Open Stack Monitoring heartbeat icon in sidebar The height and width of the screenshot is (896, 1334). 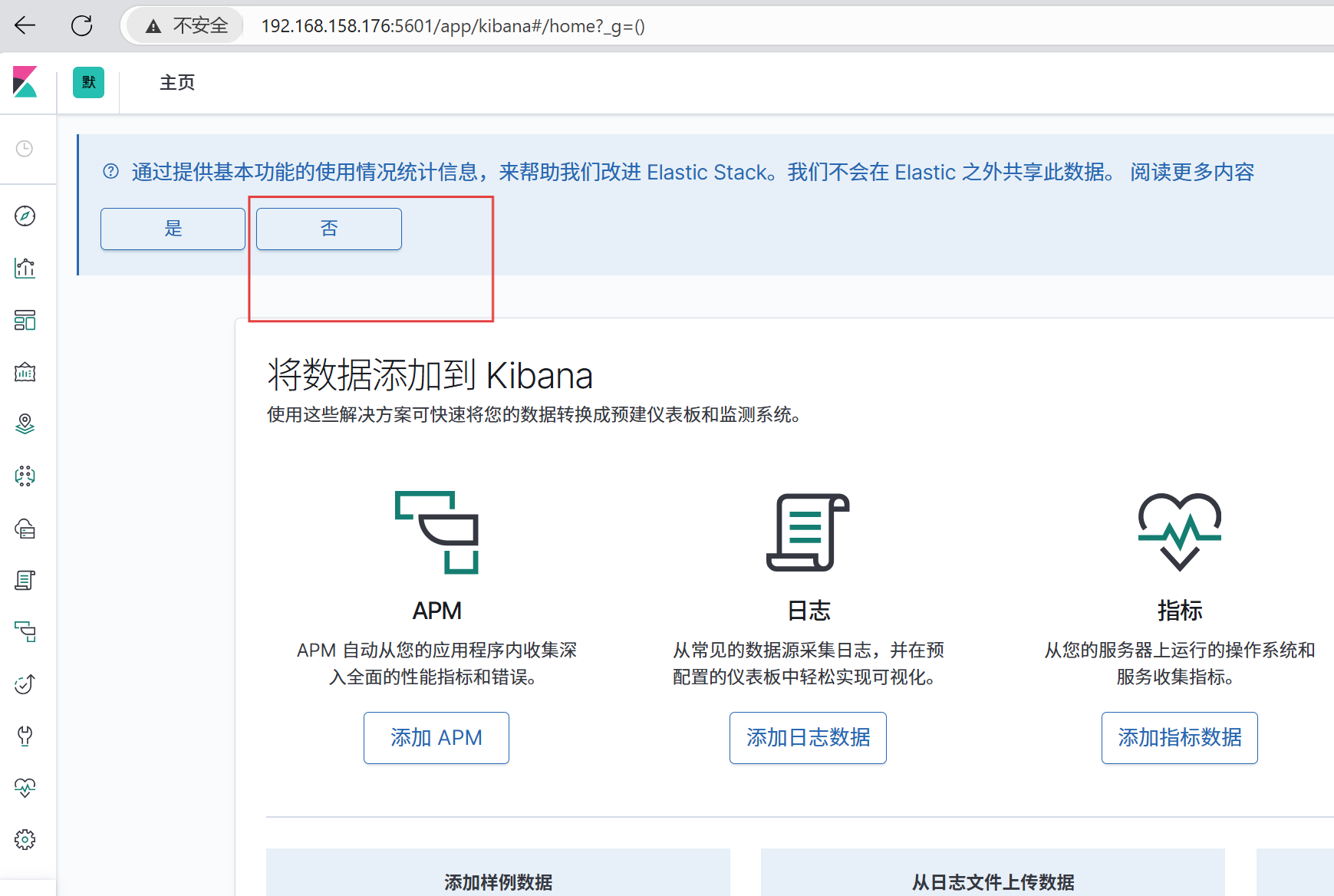coord(25,788)
